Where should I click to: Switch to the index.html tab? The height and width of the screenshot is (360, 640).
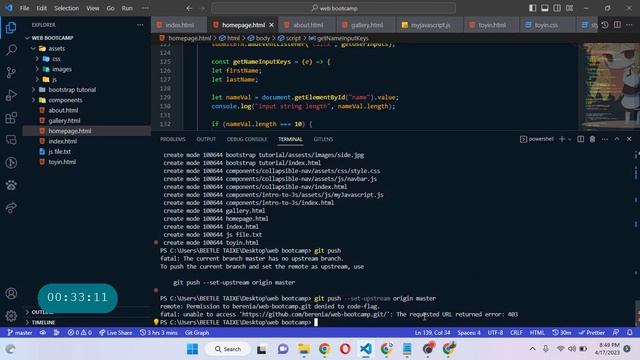[x=180, y=25]
